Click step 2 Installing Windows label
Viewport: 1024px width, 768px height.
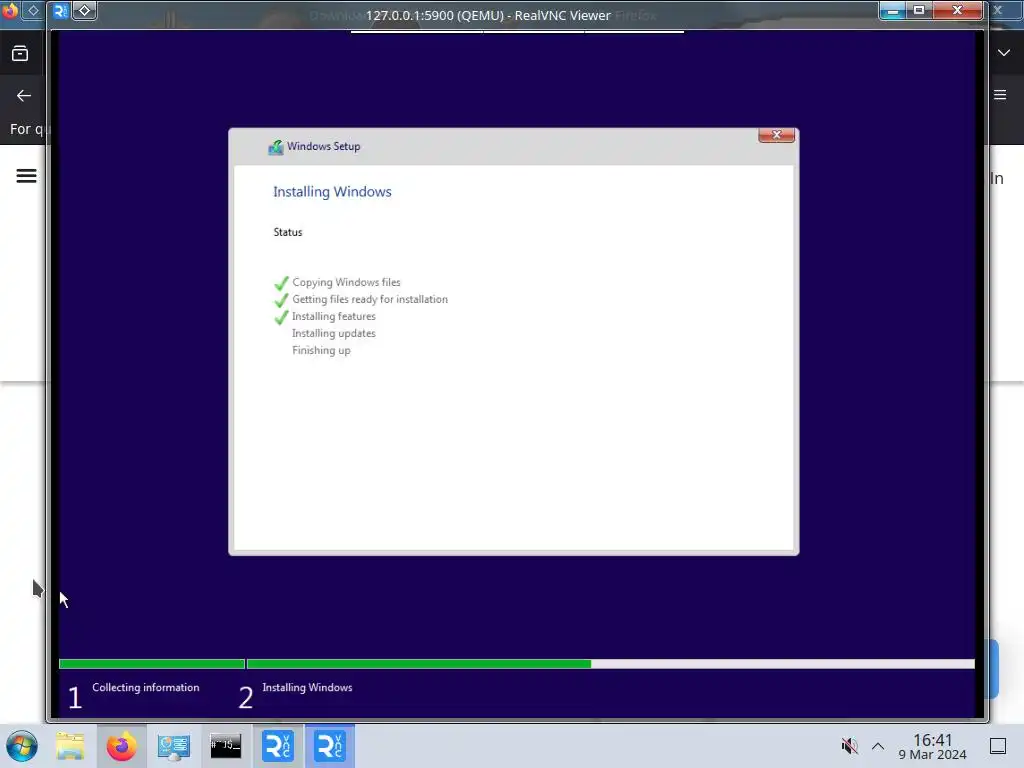307,688
